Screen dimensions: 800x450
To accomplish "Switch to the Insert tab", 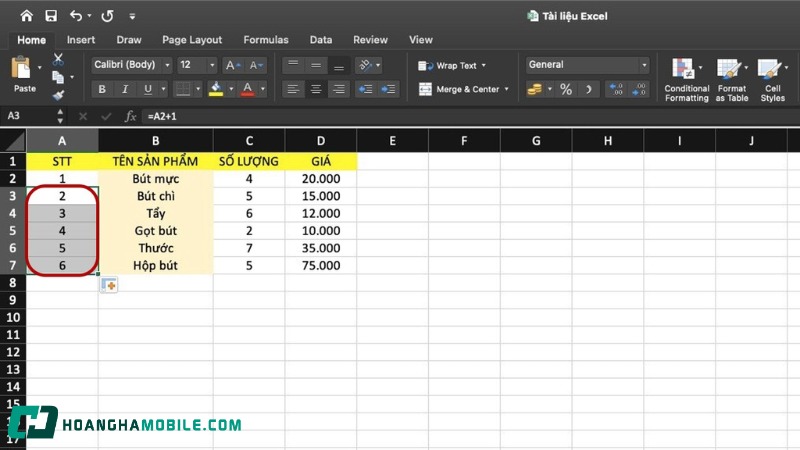I will [x=81, y=40].
